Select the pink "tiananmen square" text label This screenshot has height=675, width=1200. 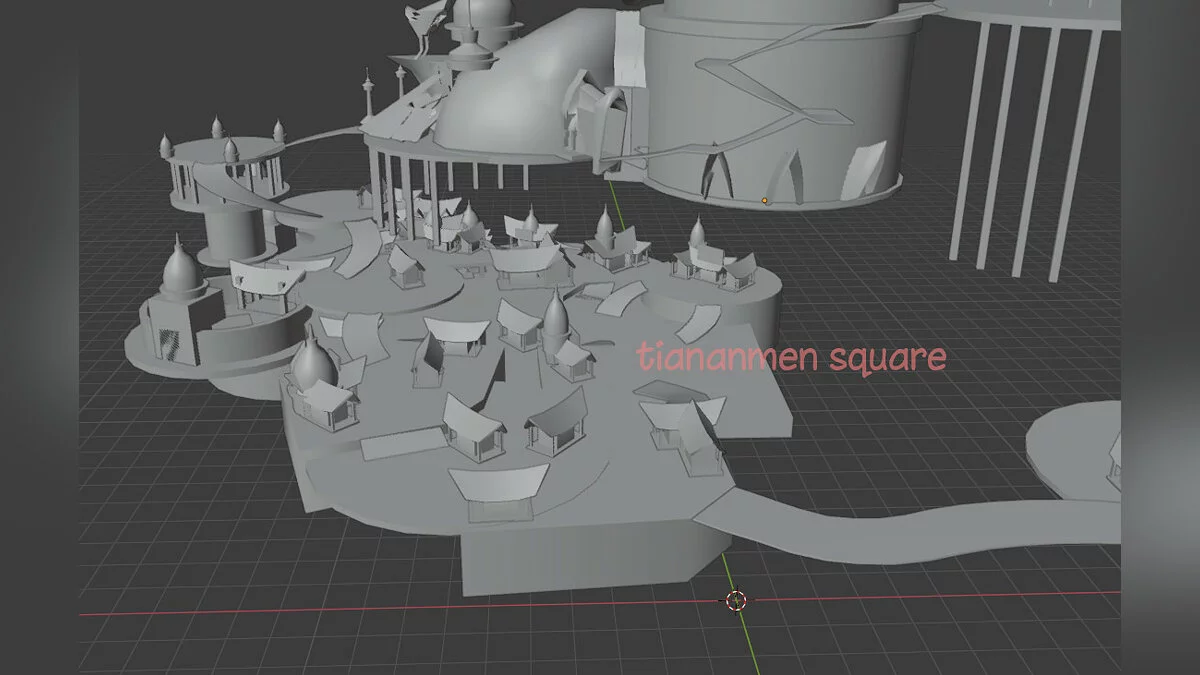click(792, 357)
